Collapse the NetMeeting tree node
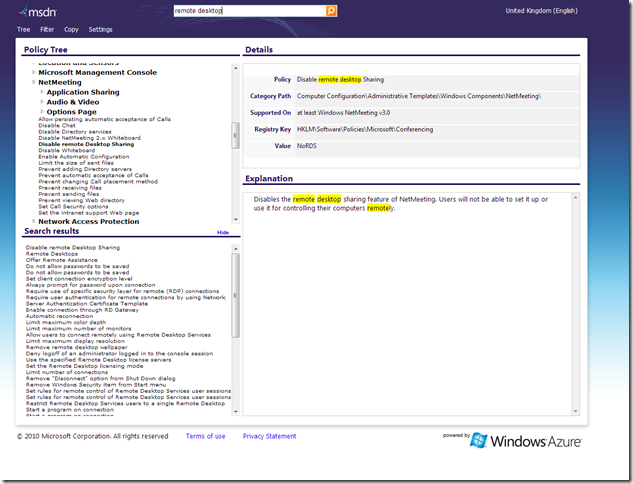This screenshot has width=633, height=484. coord(34,82)
